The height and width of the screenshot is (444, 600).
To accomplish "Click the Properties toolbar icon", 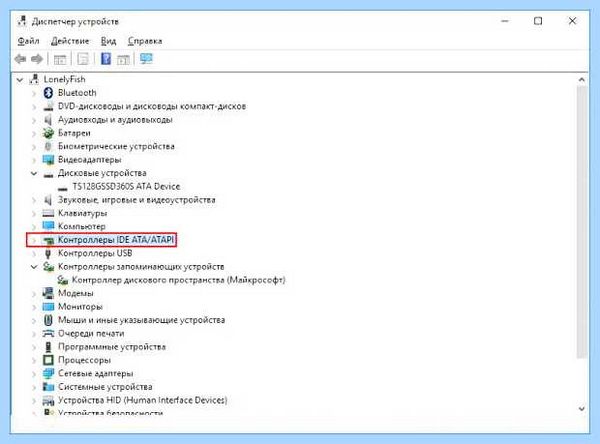I will 83,59.
